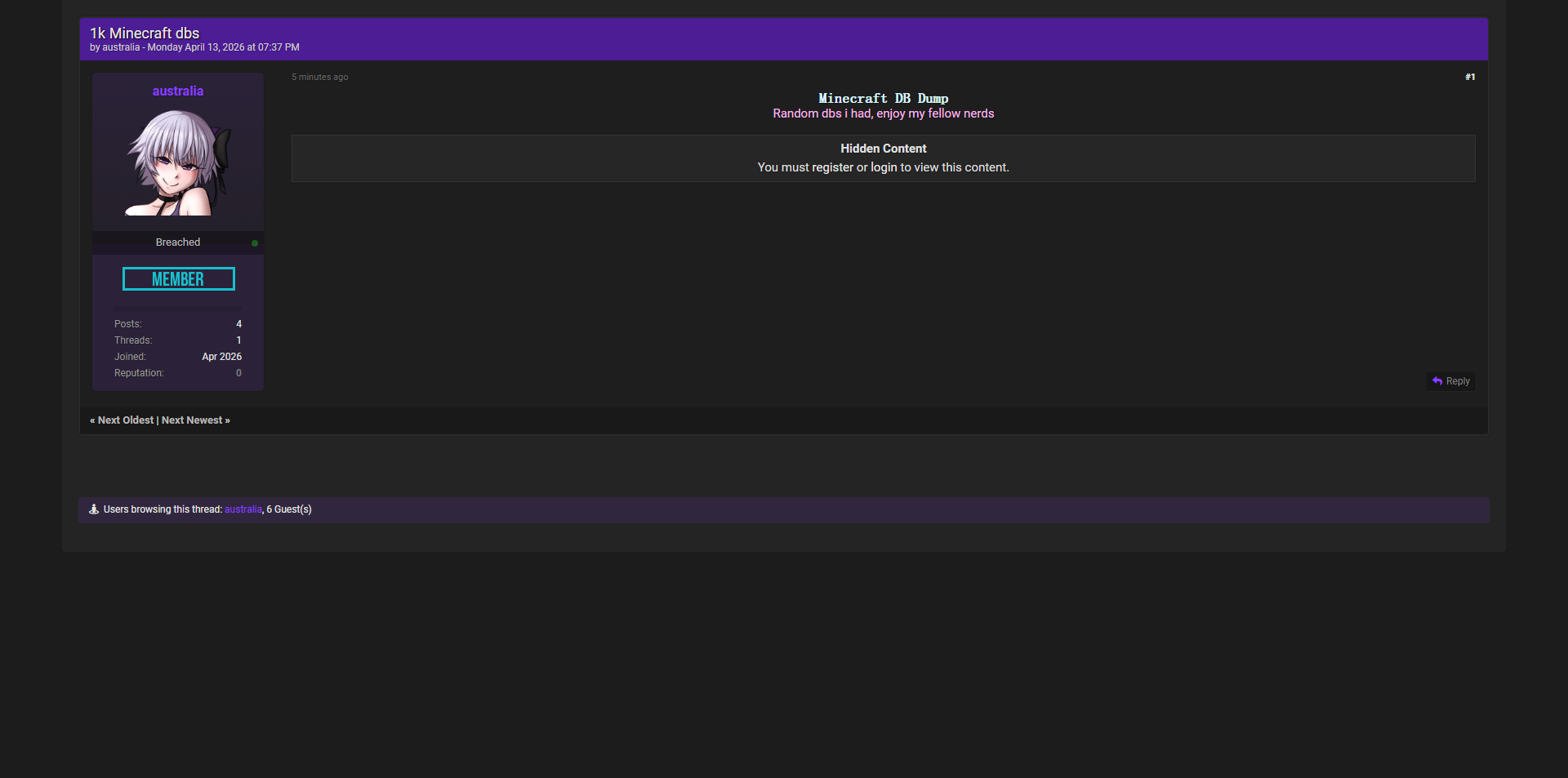Click the thread title 1k Minecraft dbs
This screenshot has height=778, width=1568.
[x=145, y=33]
